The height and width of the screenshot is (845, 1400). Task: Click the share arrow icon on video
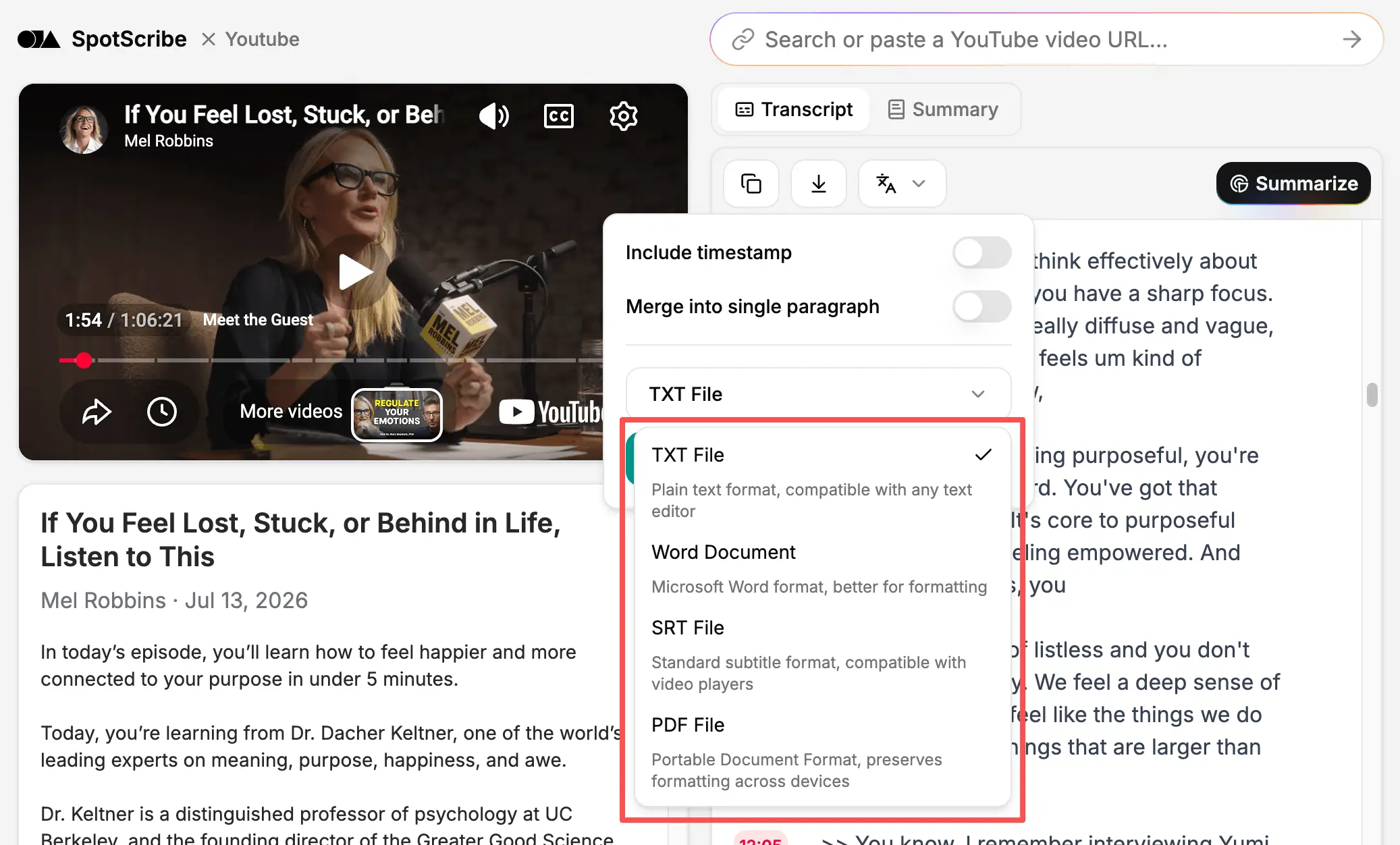click(x=97, y=412)
